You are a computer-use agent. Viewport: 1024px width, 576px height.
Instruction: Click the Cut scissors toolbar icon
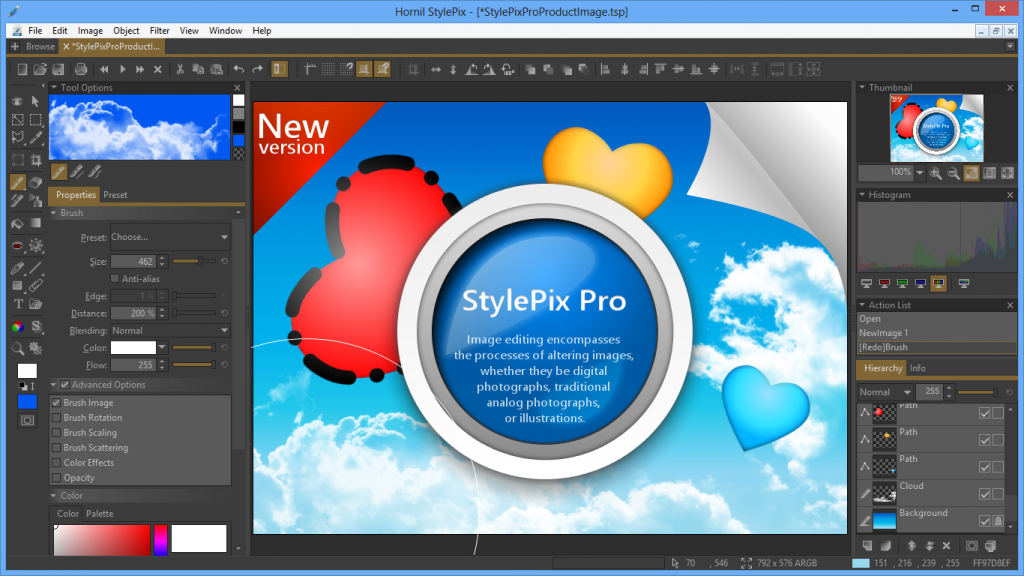(x=180, y=69)
